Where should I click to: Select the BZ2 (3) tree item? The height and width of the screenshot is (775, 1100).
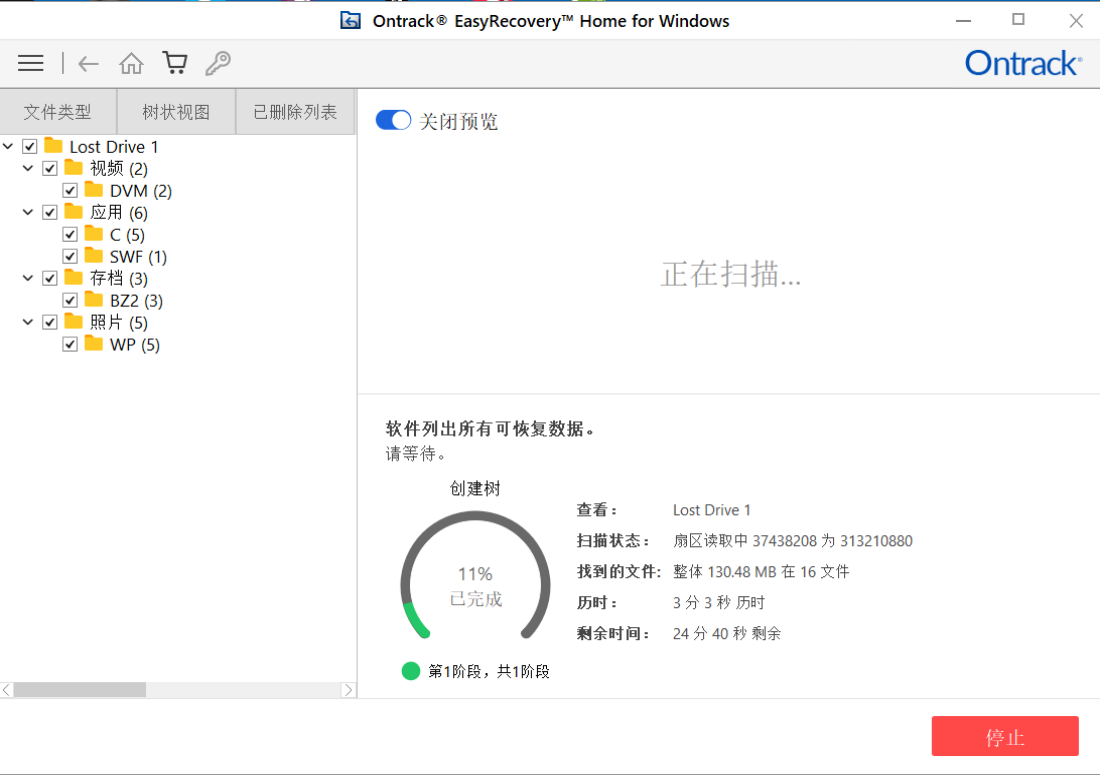(x=136, y=301)
